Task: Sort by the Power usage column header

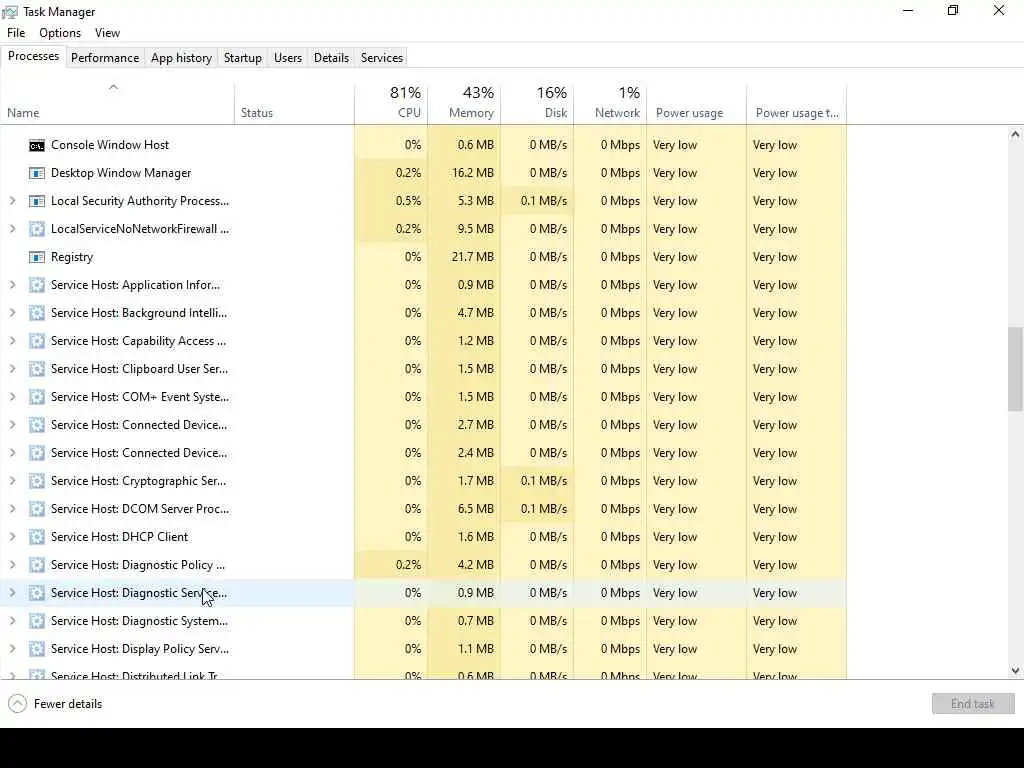Action: (696, 104)
